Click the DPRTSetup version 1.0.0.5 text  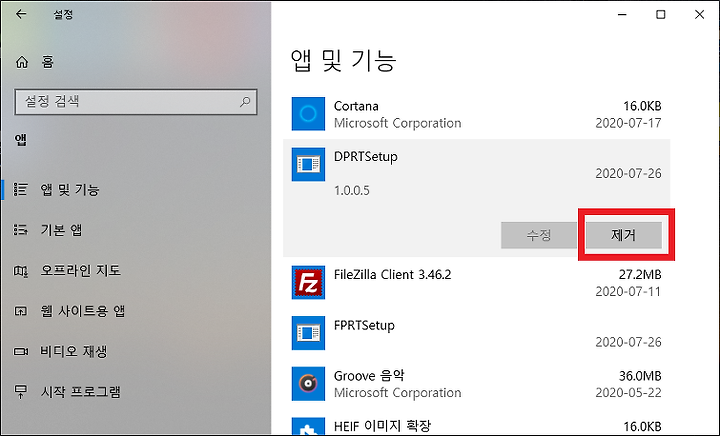point(352,190)
